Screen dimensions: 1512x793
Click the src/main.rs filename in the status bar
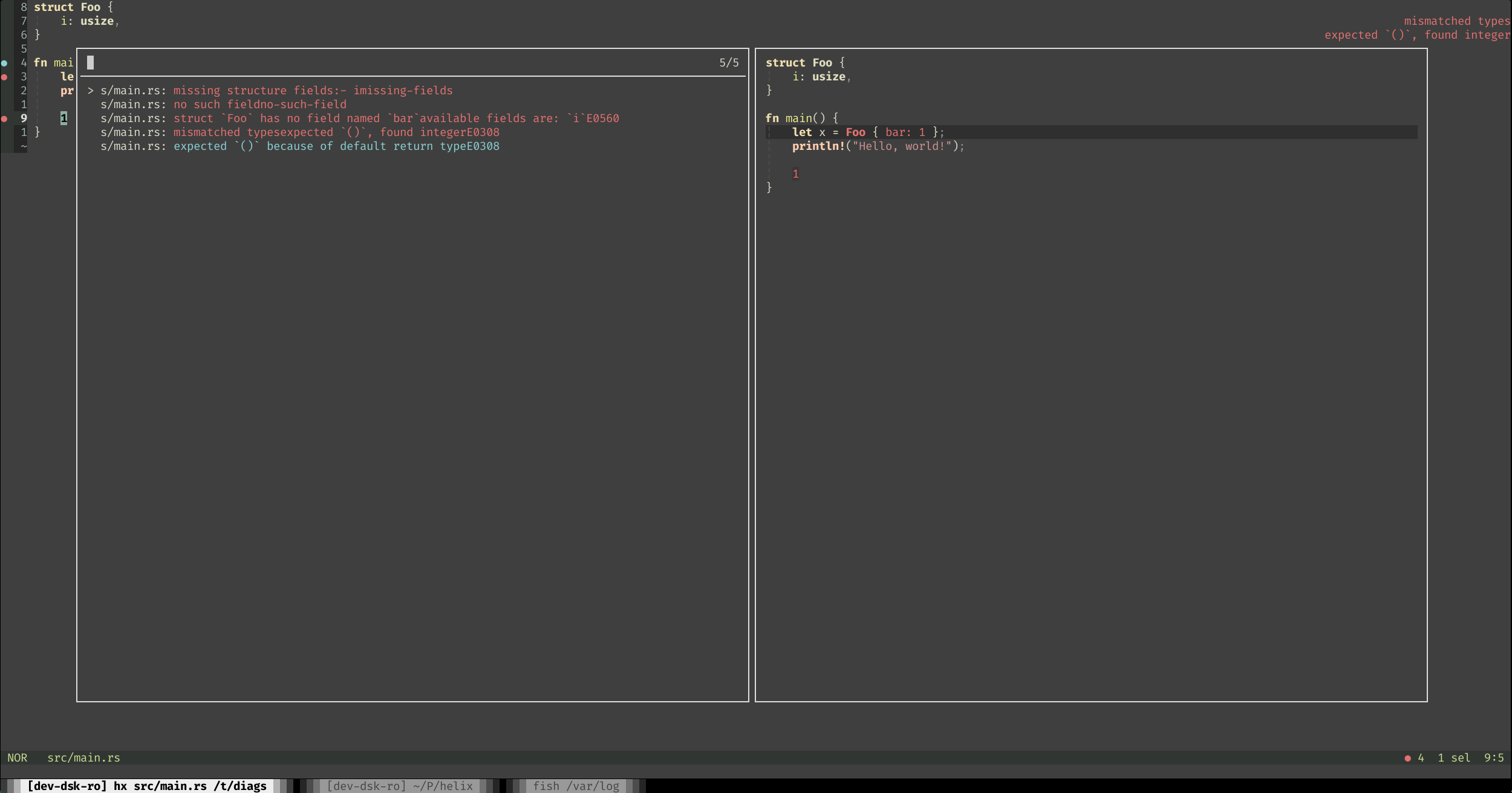click(83, 757)
